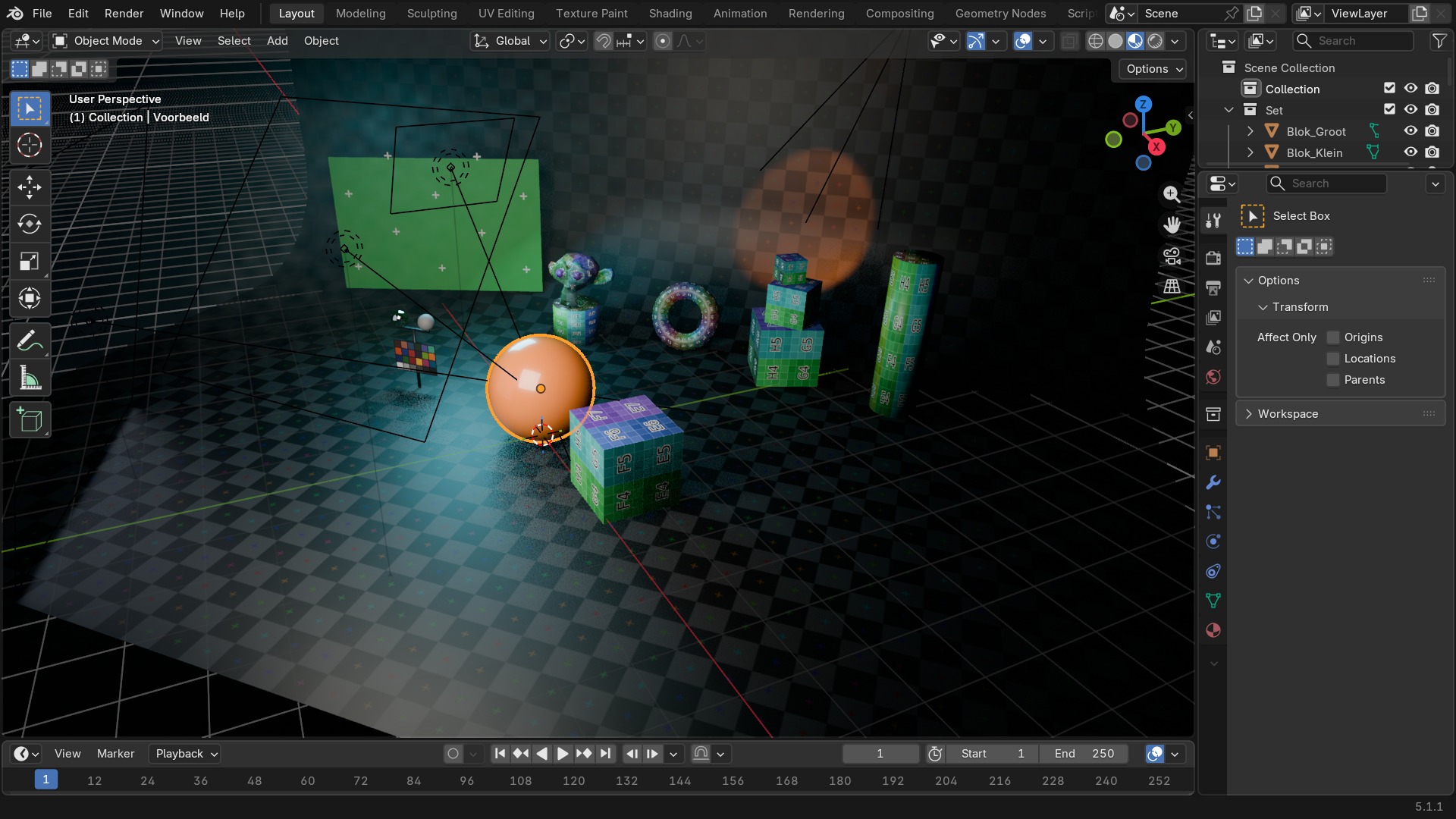Select the Scale tool
1456x819 pixels.
point(30,262)
